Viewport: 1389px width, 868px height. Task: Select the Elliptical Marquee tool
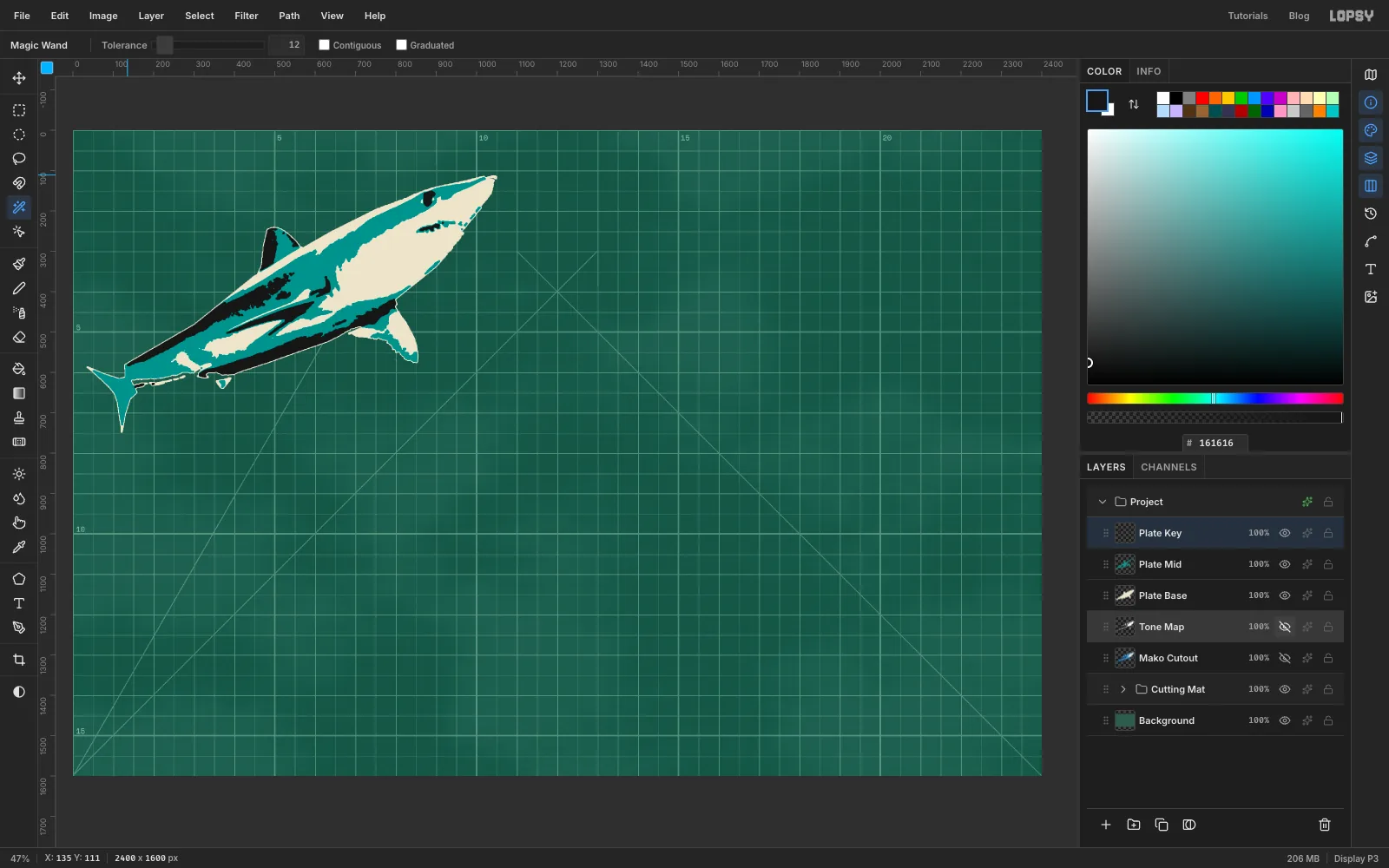19,135
